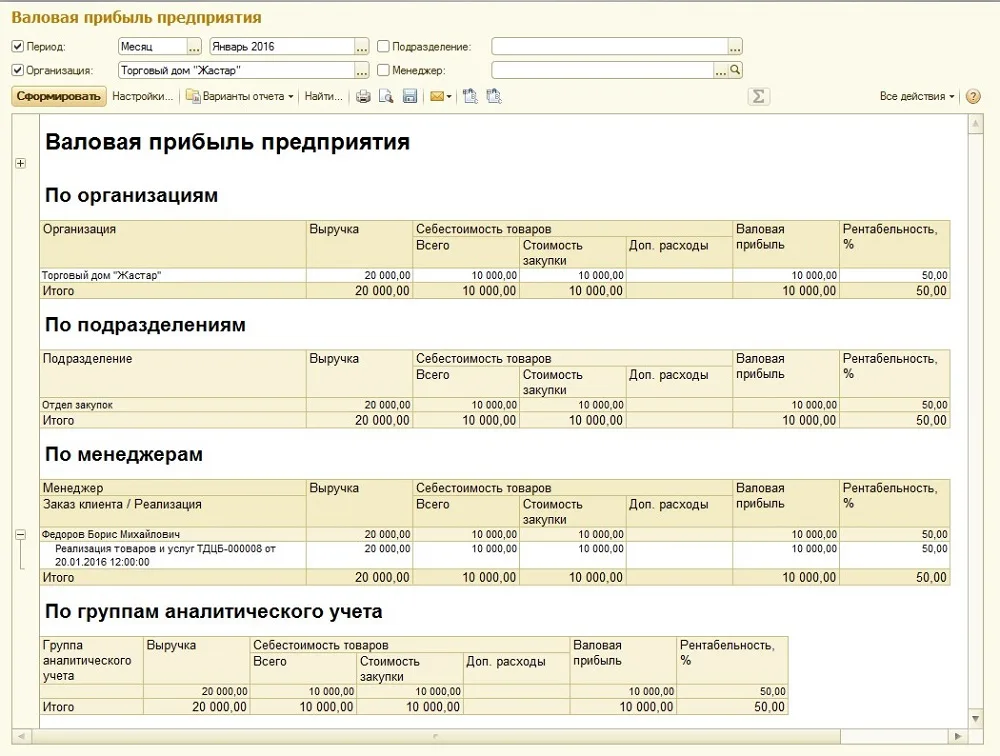Screen dimensions: 1000x756
Task: Click inside the Подразделение input field
Action: pyautogui.click(x=610, y=47)
